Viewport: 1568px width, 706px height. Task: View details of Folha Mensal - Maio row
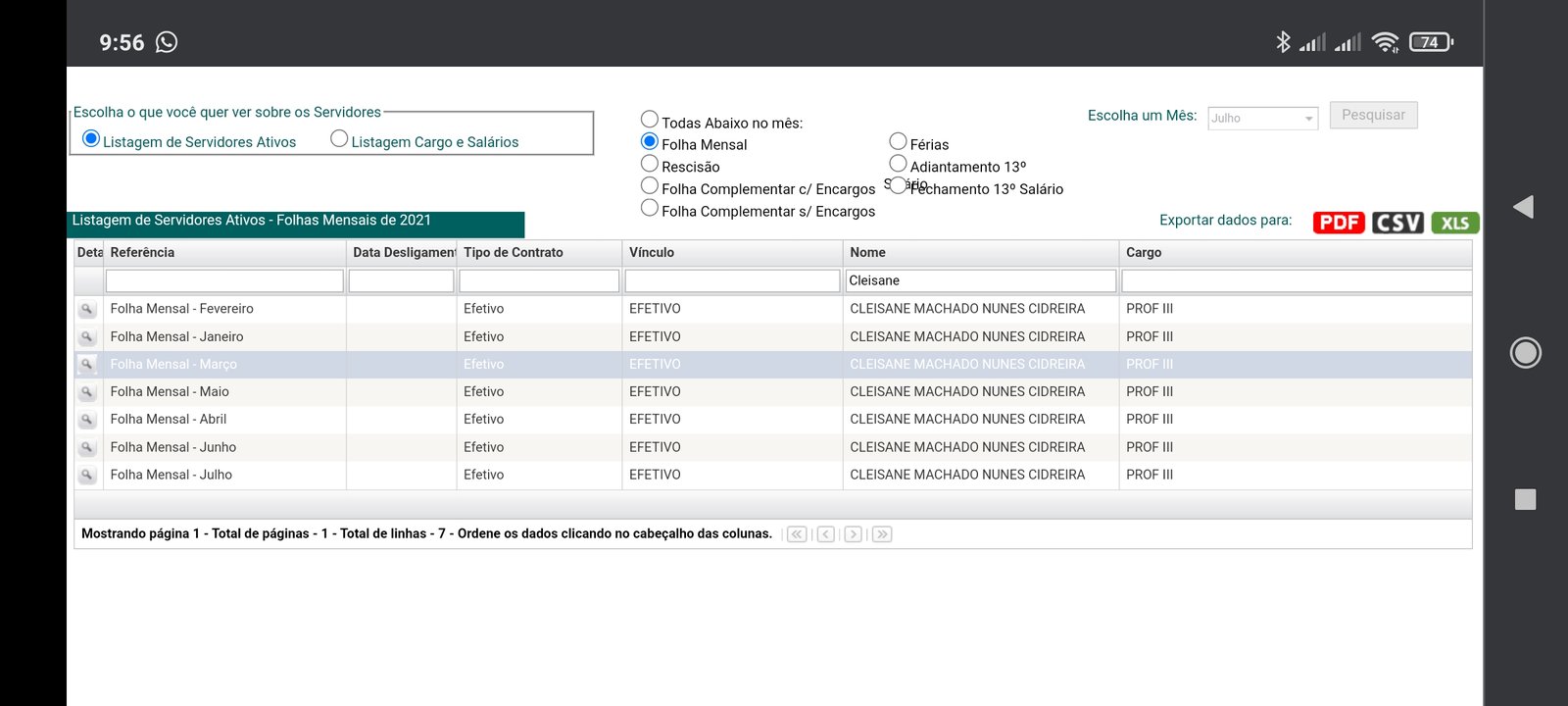pos(87,392)
